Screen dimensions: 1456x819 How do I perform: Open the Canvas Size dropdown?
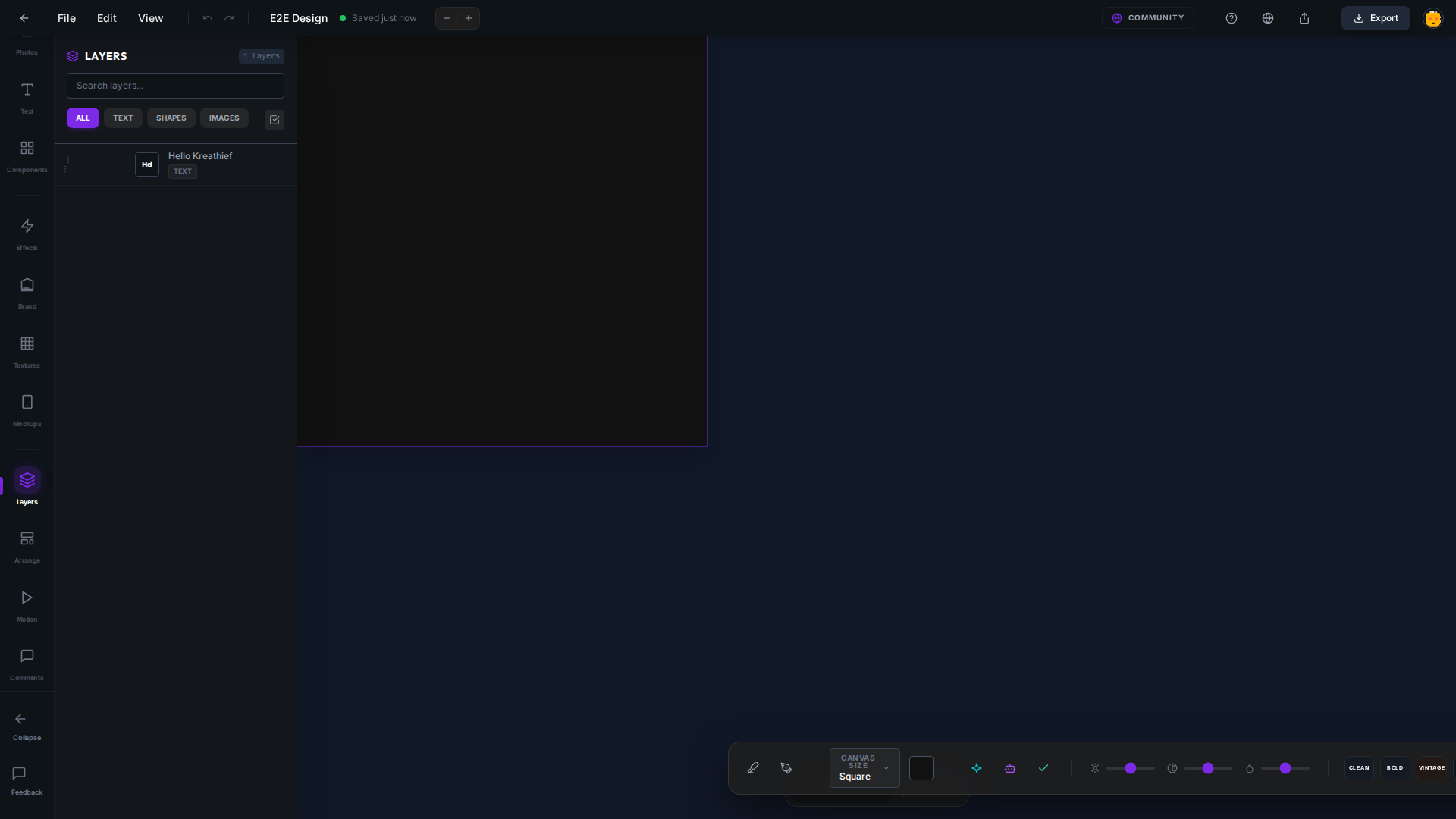click(x=864, y=768)
